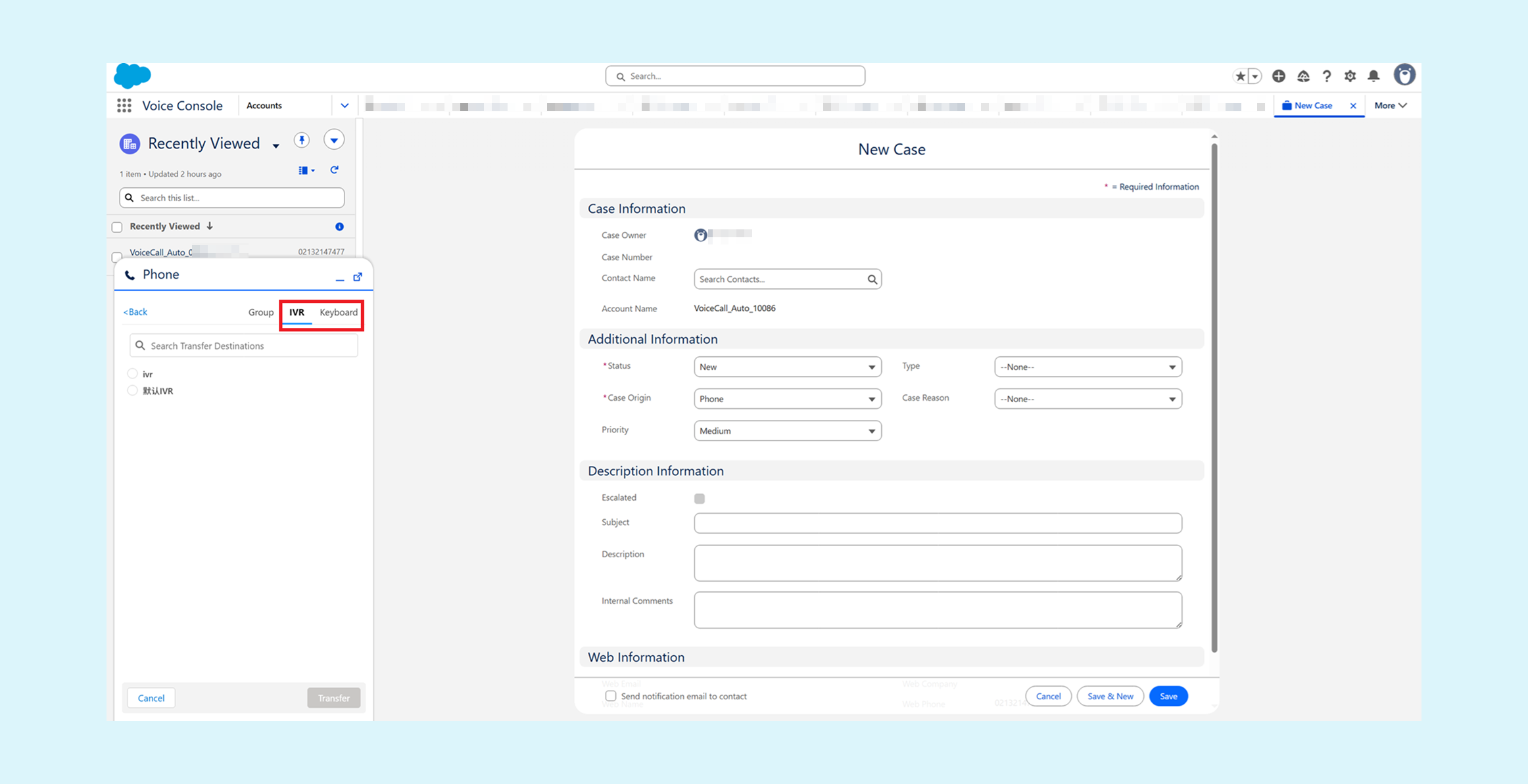This screenshot has height=784, width=1528.
Task: Expand the Accounts navigation dropdown
Action: click(x=345, y=105)
